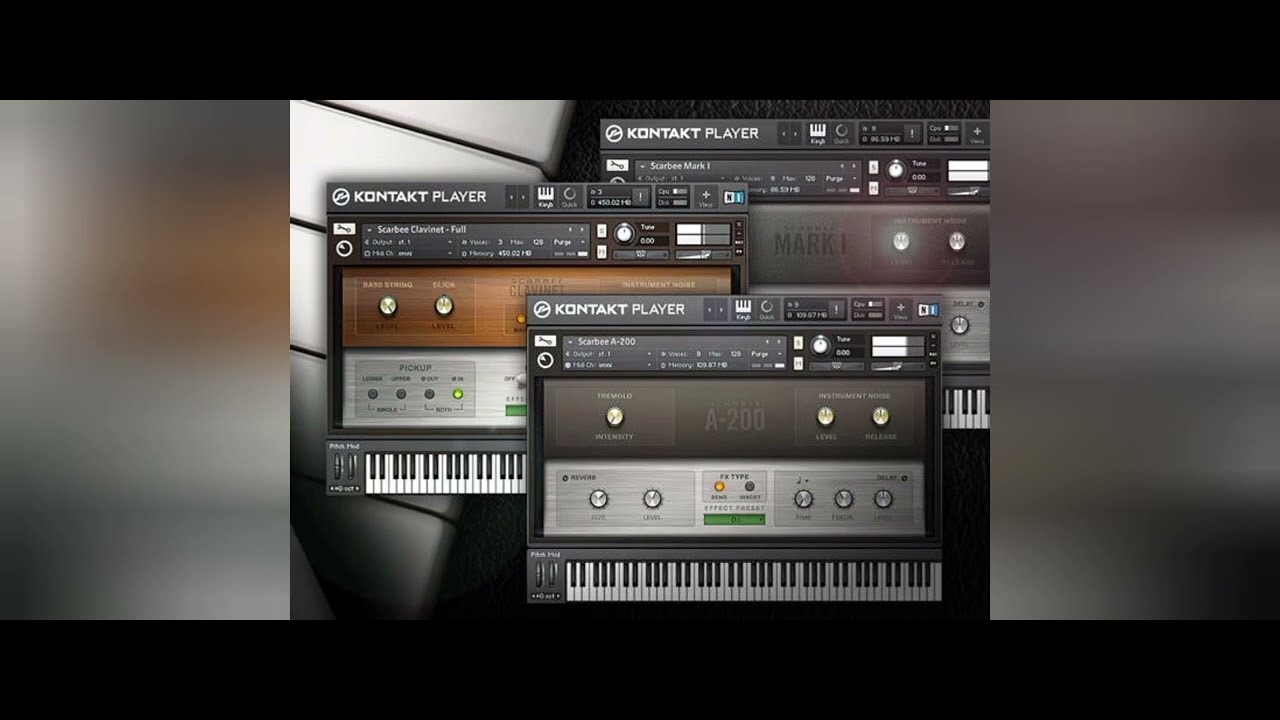Open the wrench edit icon of Scarbee A-200

545,342
